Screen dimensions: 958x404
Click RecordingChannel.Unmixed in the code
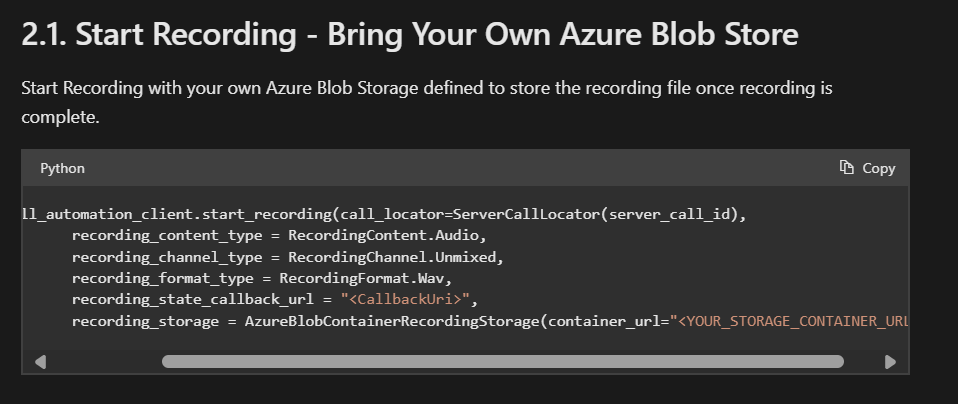point(392,257)
